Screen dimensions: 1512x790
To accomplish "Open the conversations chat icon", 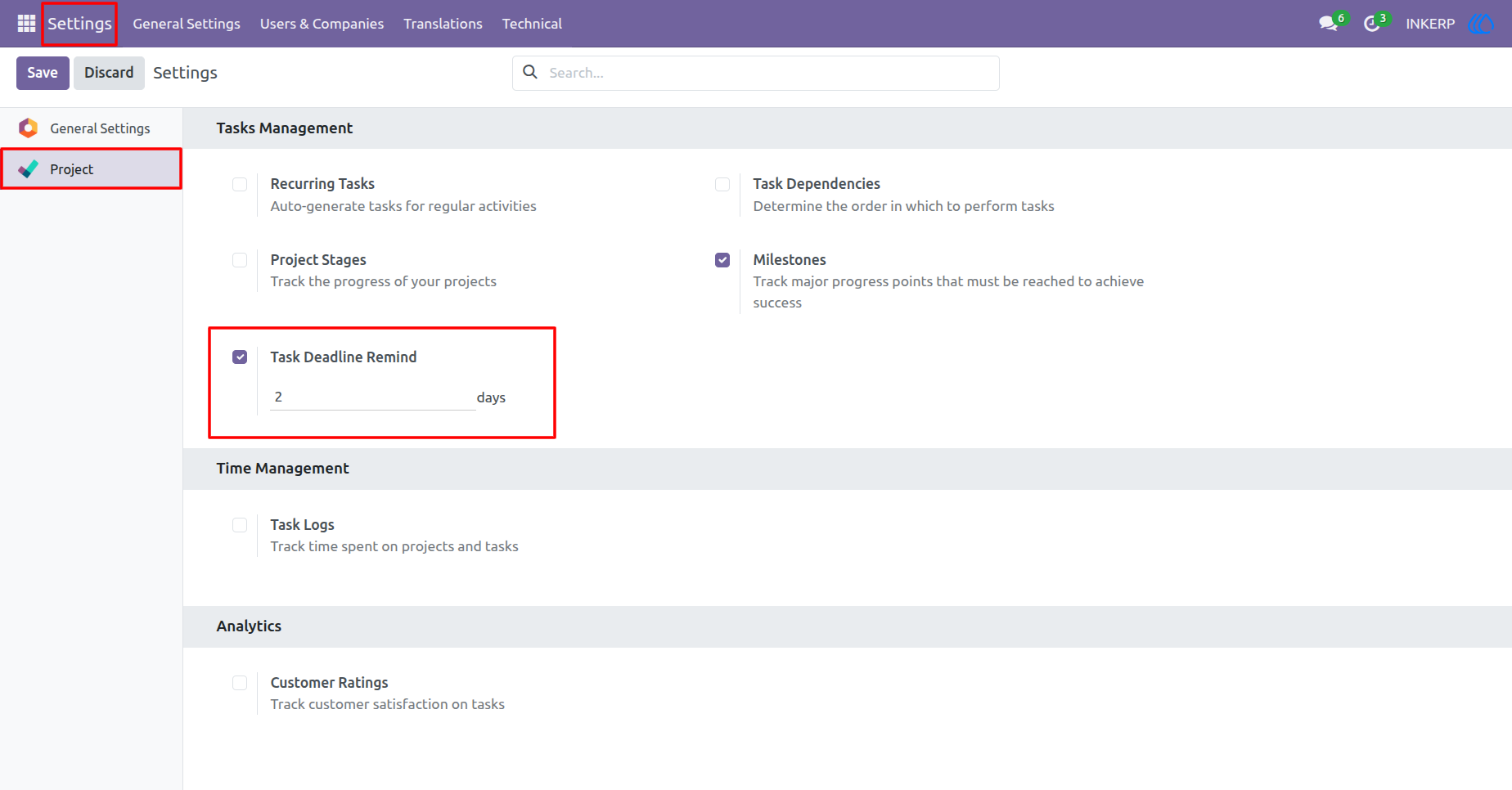I will click(x=1328, y=24).
